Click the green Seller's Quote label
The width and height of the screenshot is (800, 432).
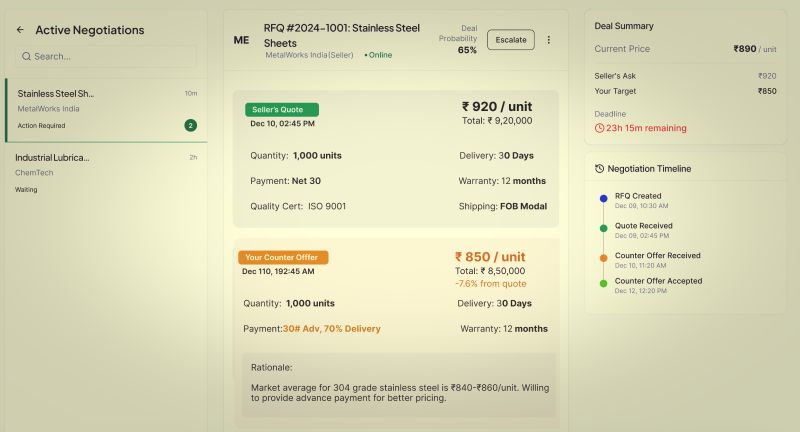pos(282,109)
